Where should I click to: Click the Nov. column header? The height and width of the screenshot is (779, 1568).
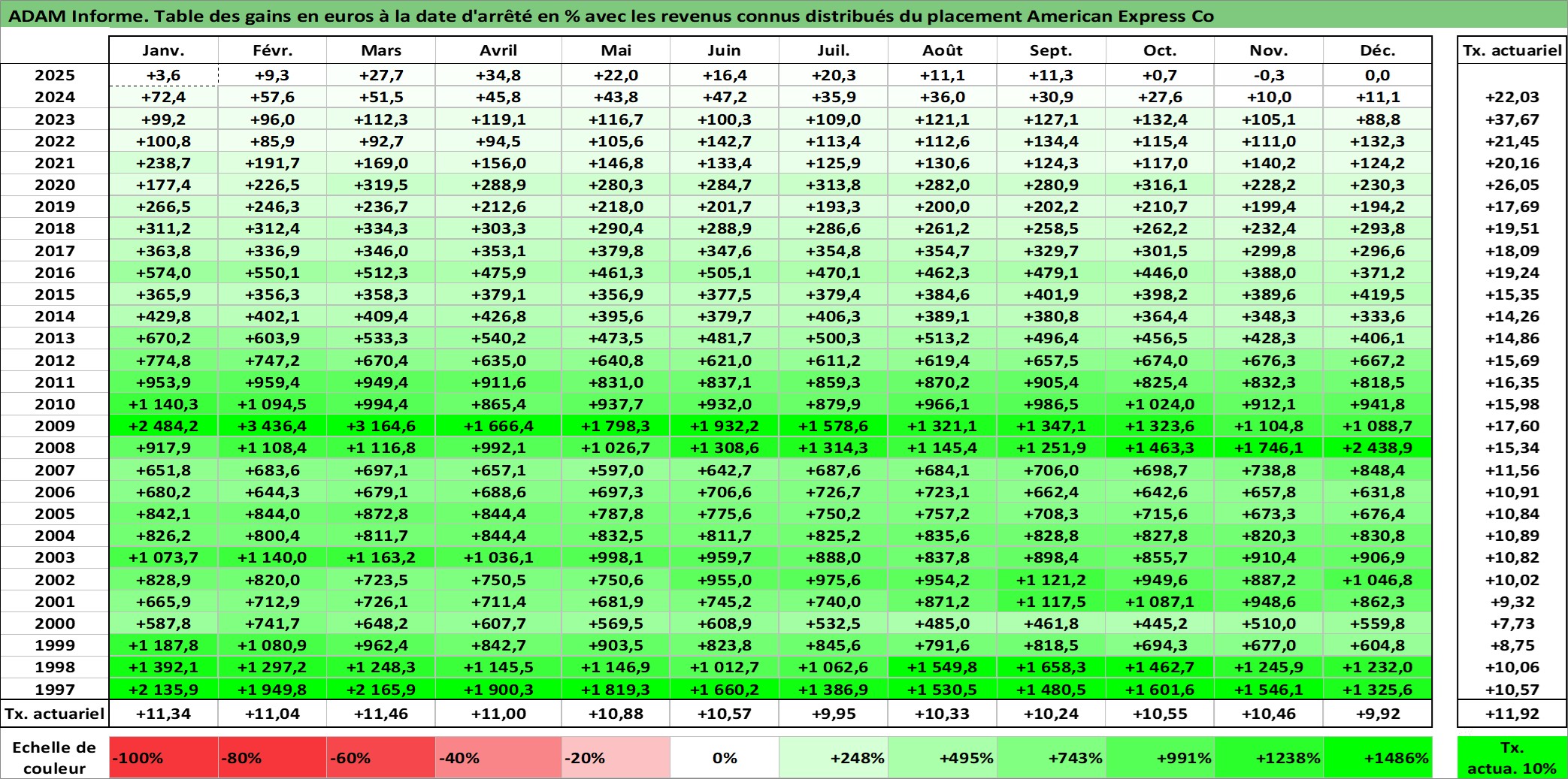(x=1269, y=50)
